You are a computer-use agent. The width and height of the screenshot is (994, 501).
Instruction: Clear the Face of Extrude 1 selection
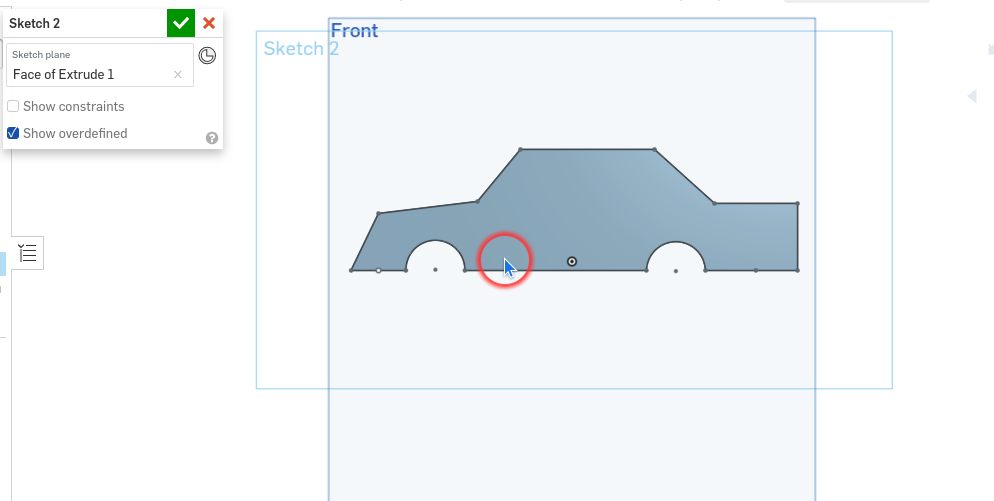(x=178, y=75)
